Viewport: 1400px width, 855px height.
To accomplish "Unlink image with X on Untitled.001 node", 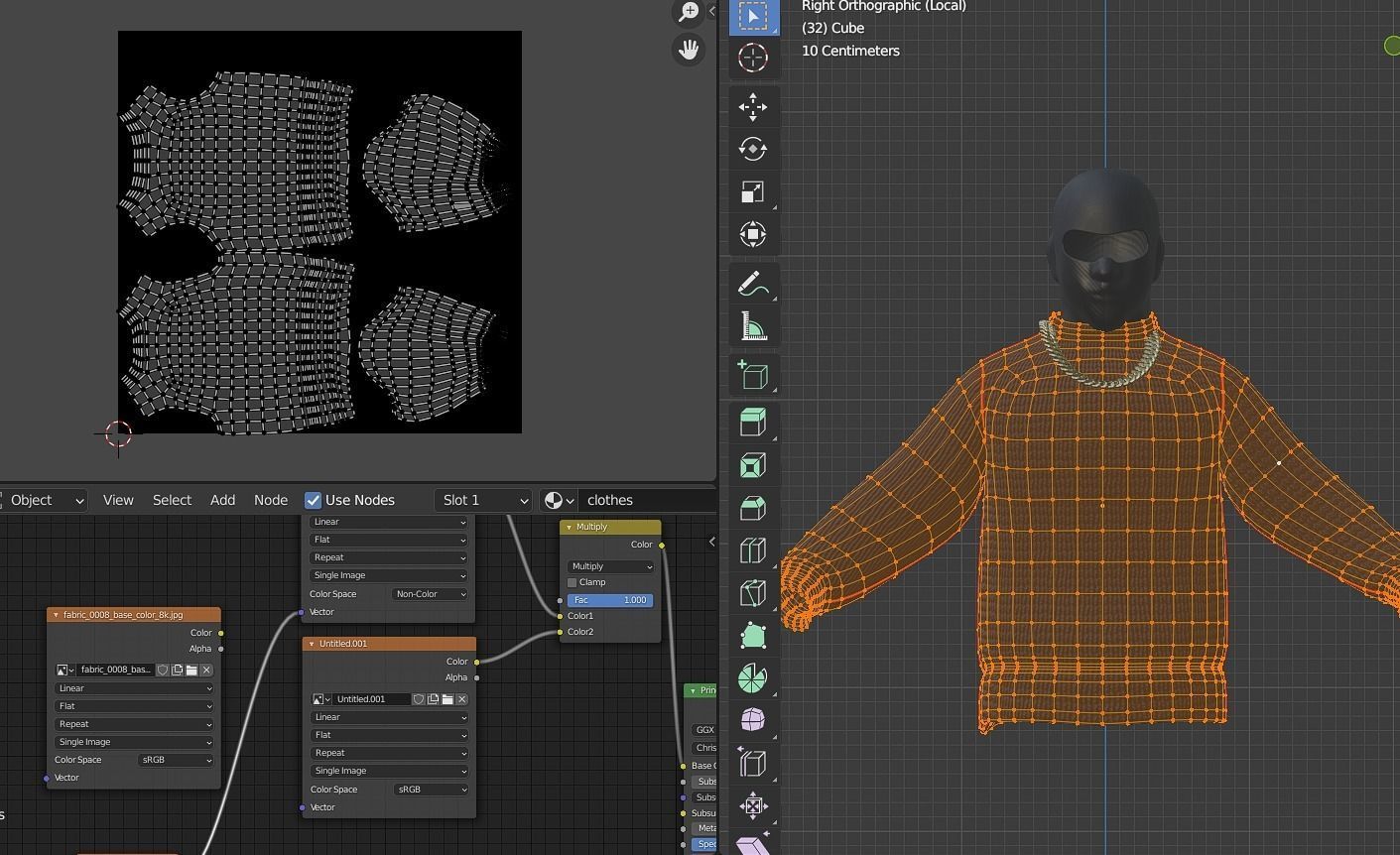I will [462, 699].
